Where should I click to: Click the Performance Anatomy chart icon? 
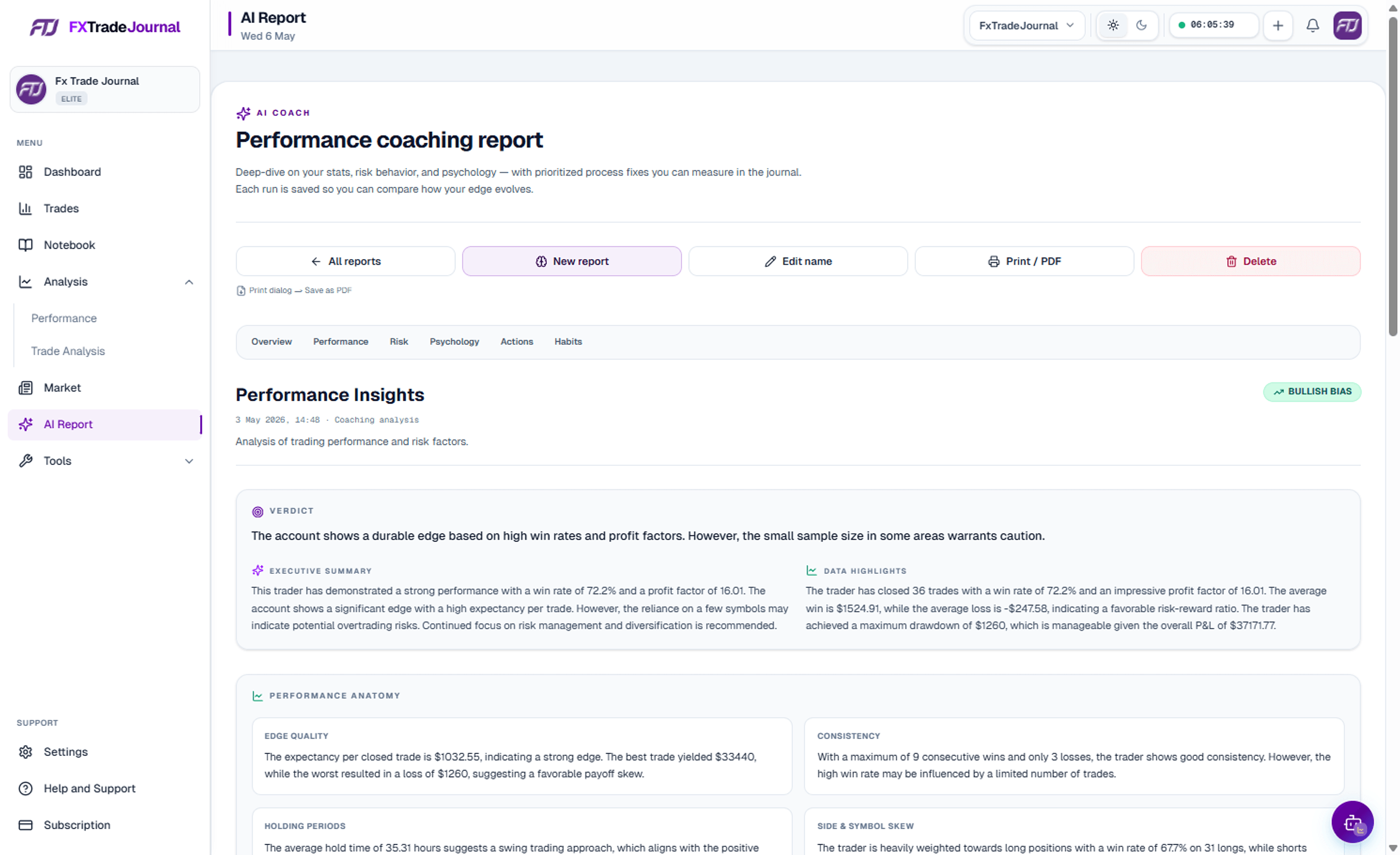pyautogui.click(x=257, y=696)
